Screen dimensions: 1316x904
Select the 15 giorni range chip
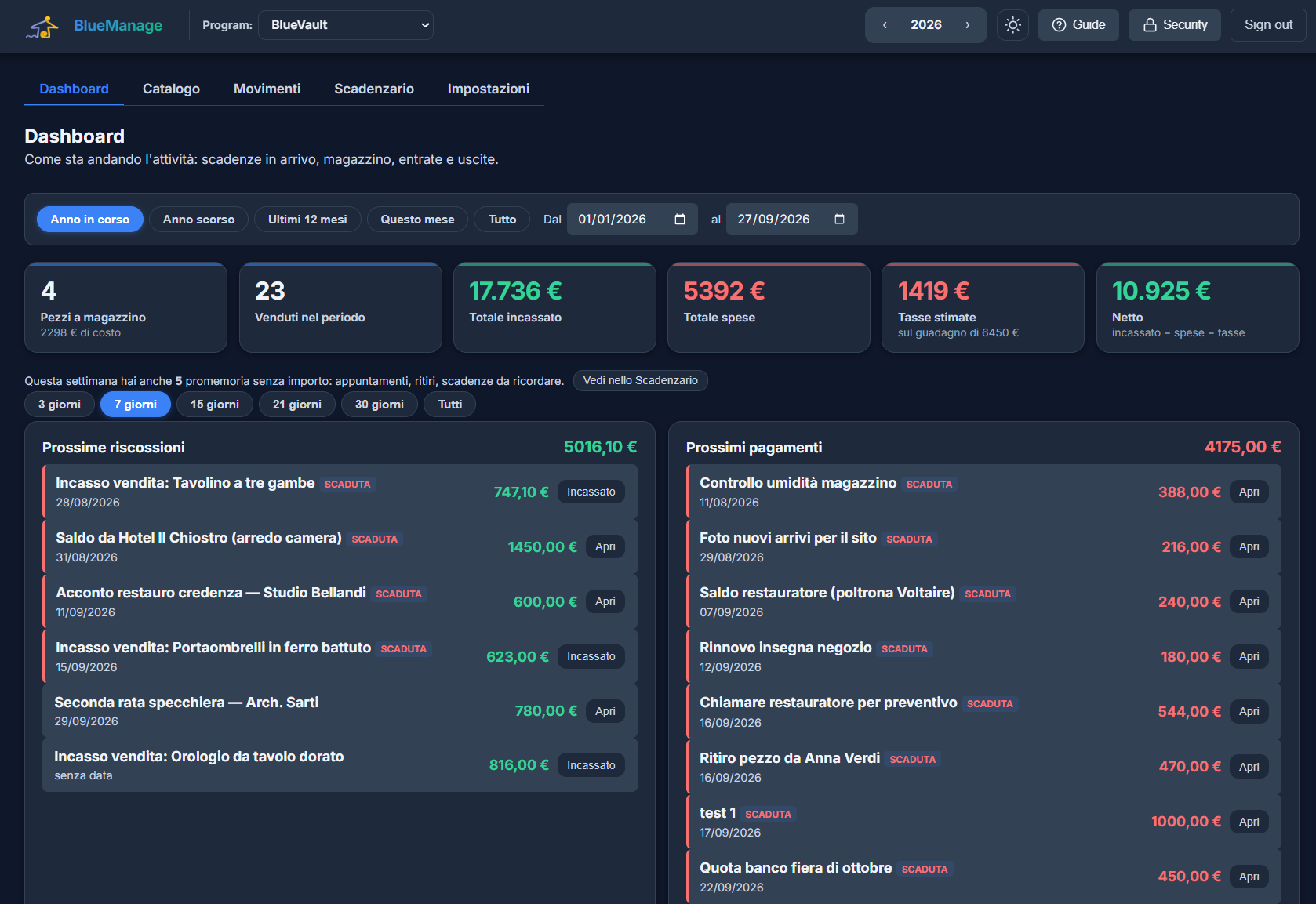[x=215, y=405]
